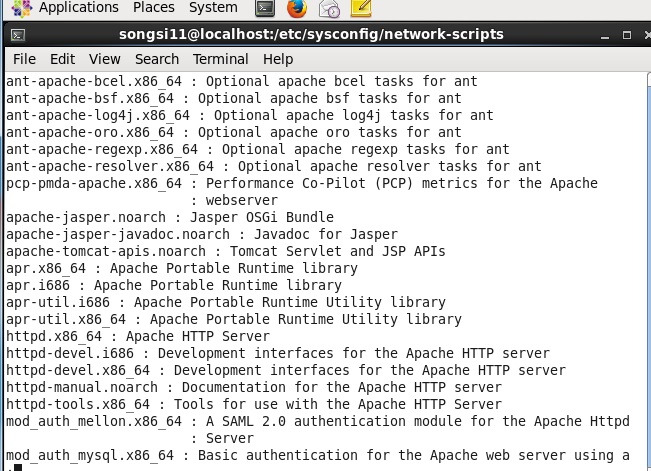Viewport: 651px width, 471px height.
Task: Click the text 'httpd-devel.i686'
Action: 70,354
